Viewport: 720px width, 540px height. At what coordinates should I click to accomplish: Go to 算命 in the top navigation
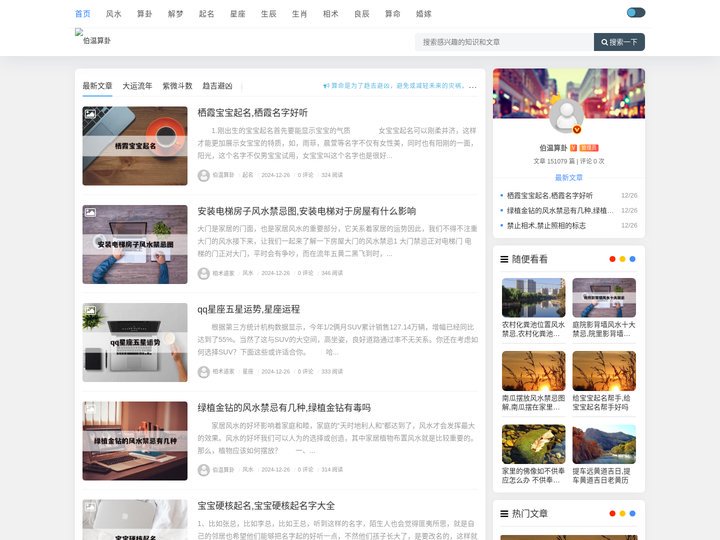393,14
